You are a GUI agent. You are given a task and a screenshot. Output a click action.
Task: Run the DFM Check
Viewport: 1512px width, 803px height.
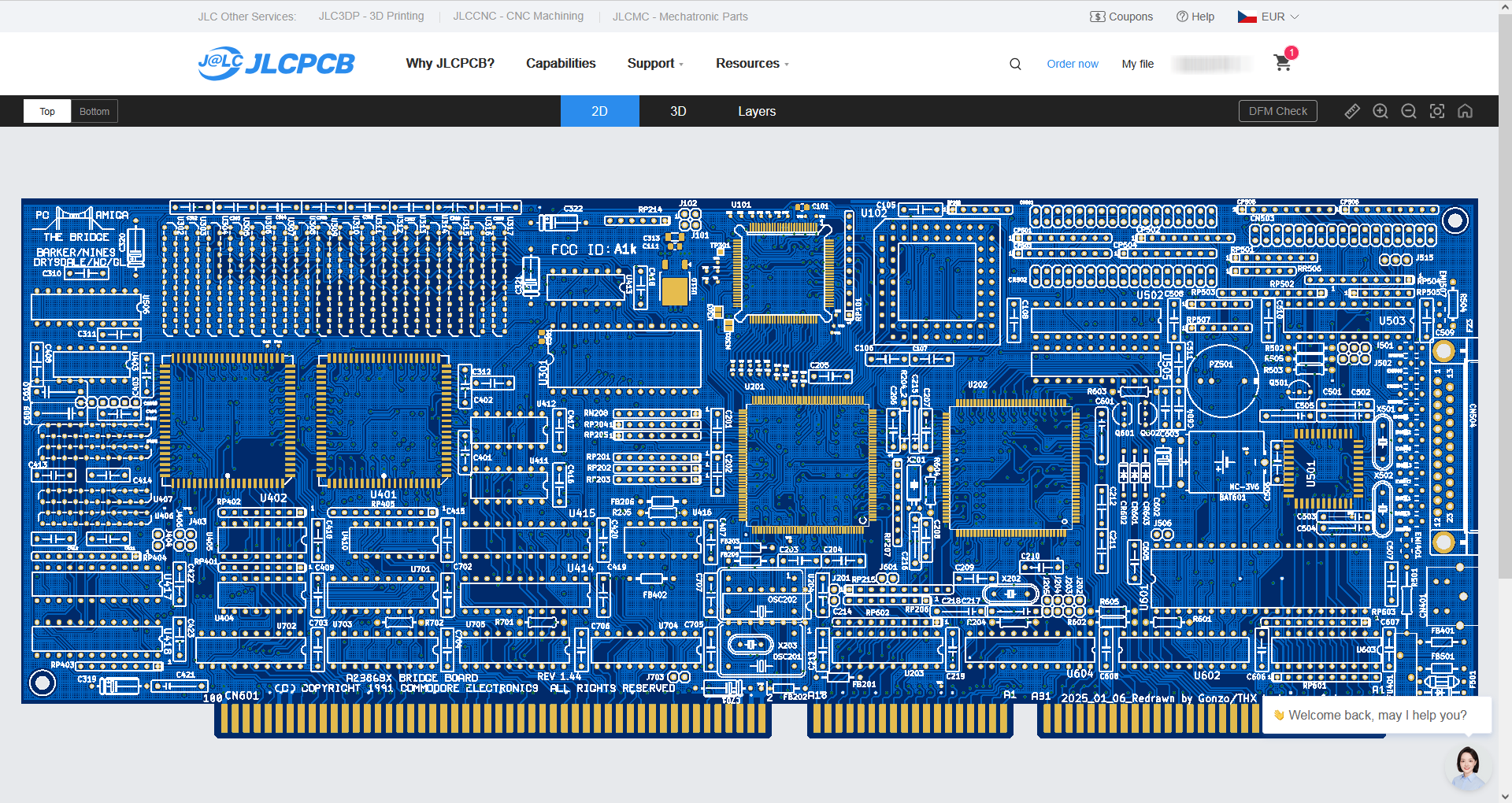pyautogui.click(x=1277, y=111)
